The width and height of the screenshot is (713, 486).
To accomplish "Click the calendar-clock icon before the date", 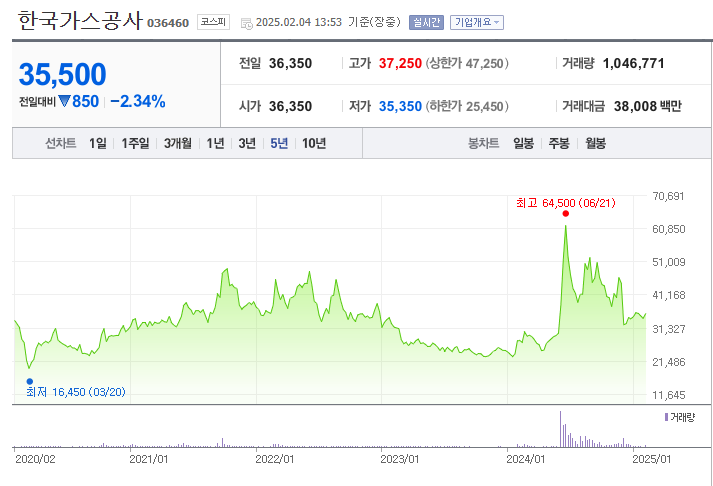I will [x=246, y=23].
